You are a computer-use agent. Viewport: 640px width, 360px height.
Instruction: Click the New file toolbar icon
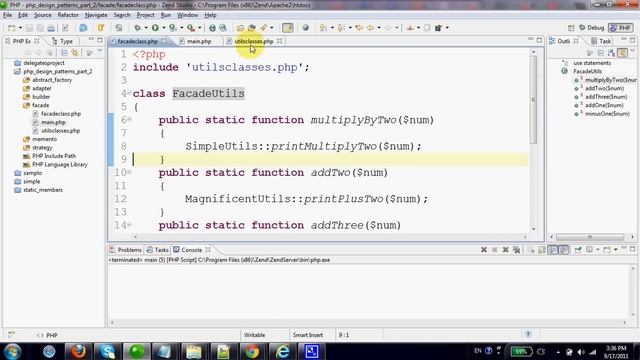(11, 28)
